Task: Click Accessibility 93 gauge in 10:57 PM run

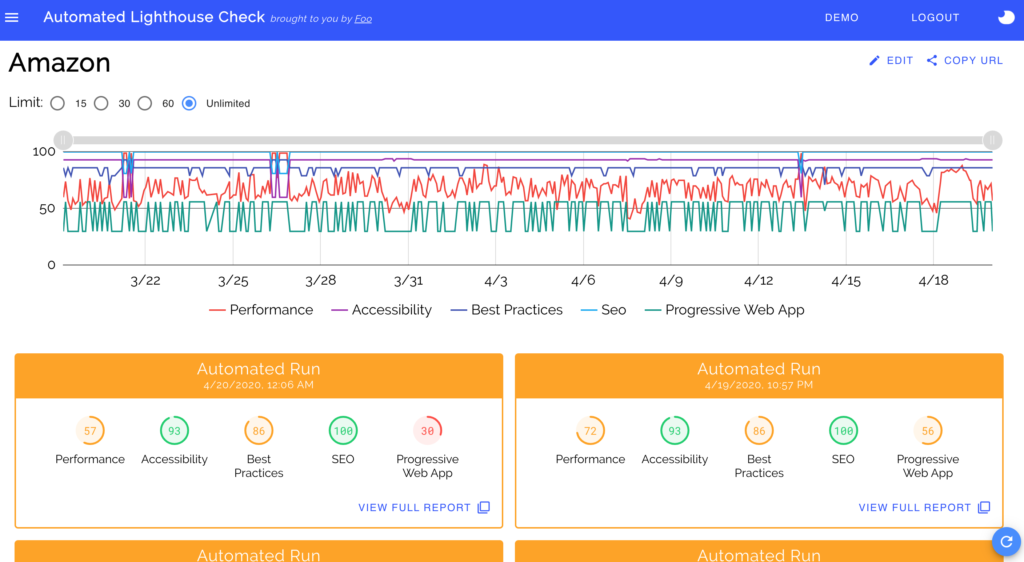Action: (x=675, y=431)
